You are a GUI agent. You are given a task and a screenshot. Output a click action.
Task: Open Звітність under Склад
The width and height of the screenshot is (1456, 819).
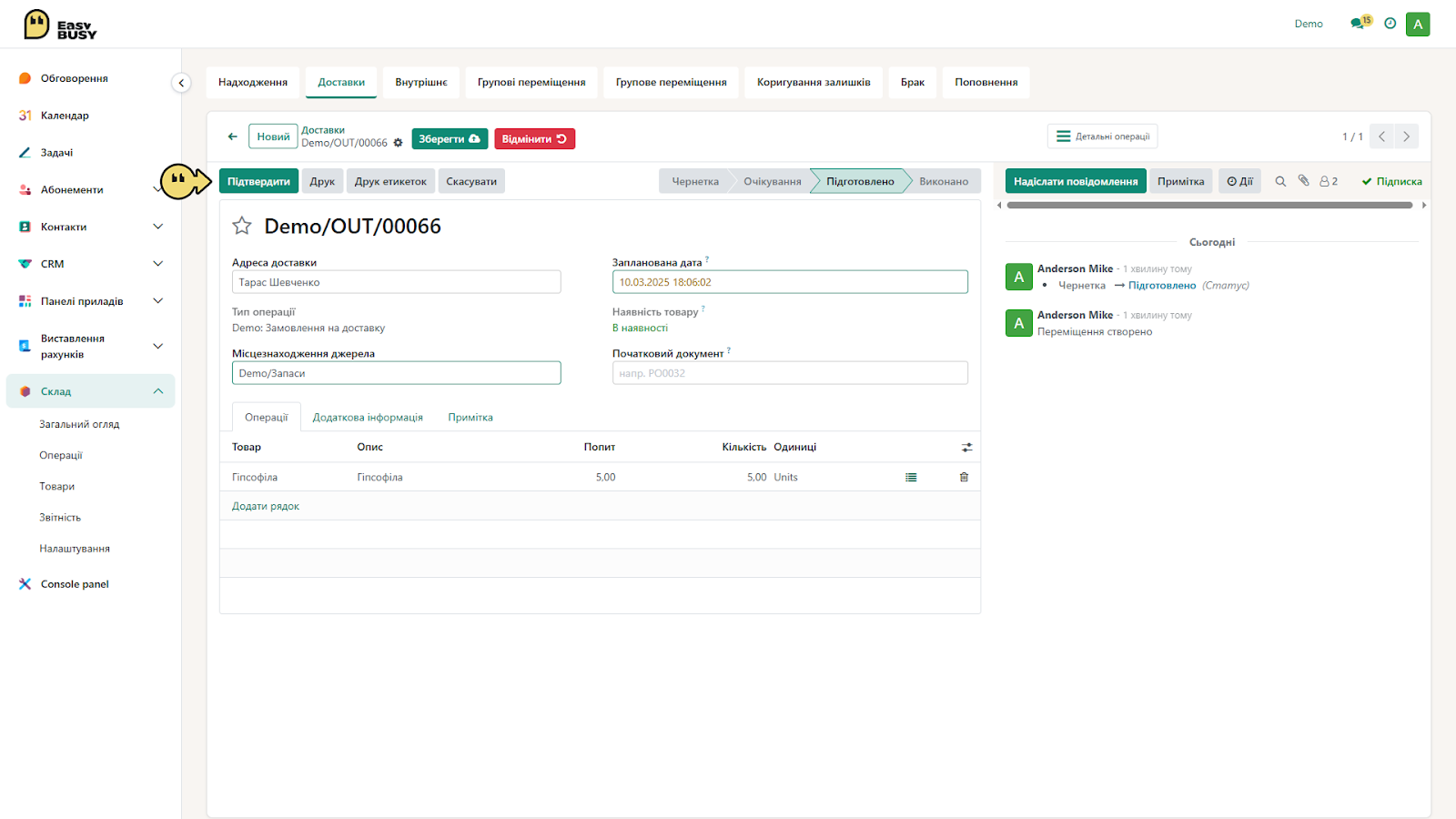tap(60, 517)
